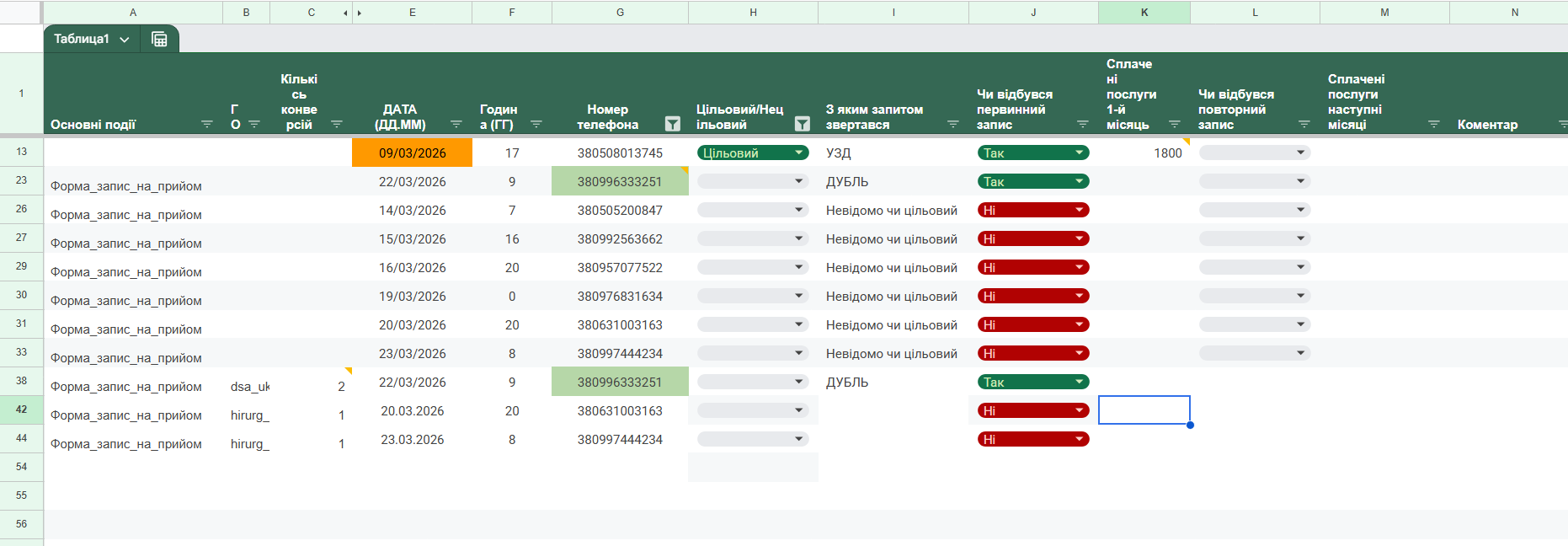This screenshot has width=1568, height=546.
Task: Open the green Так dropdown in row 38
Action: (x=1033, y=382)
